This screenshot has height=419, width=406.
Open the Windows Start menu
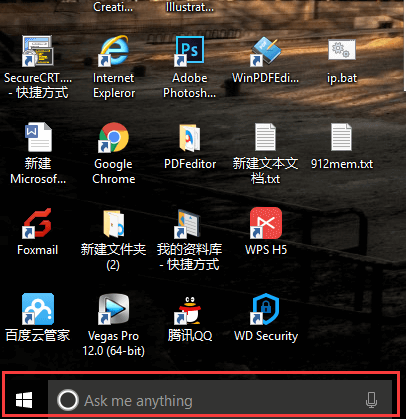24,400
